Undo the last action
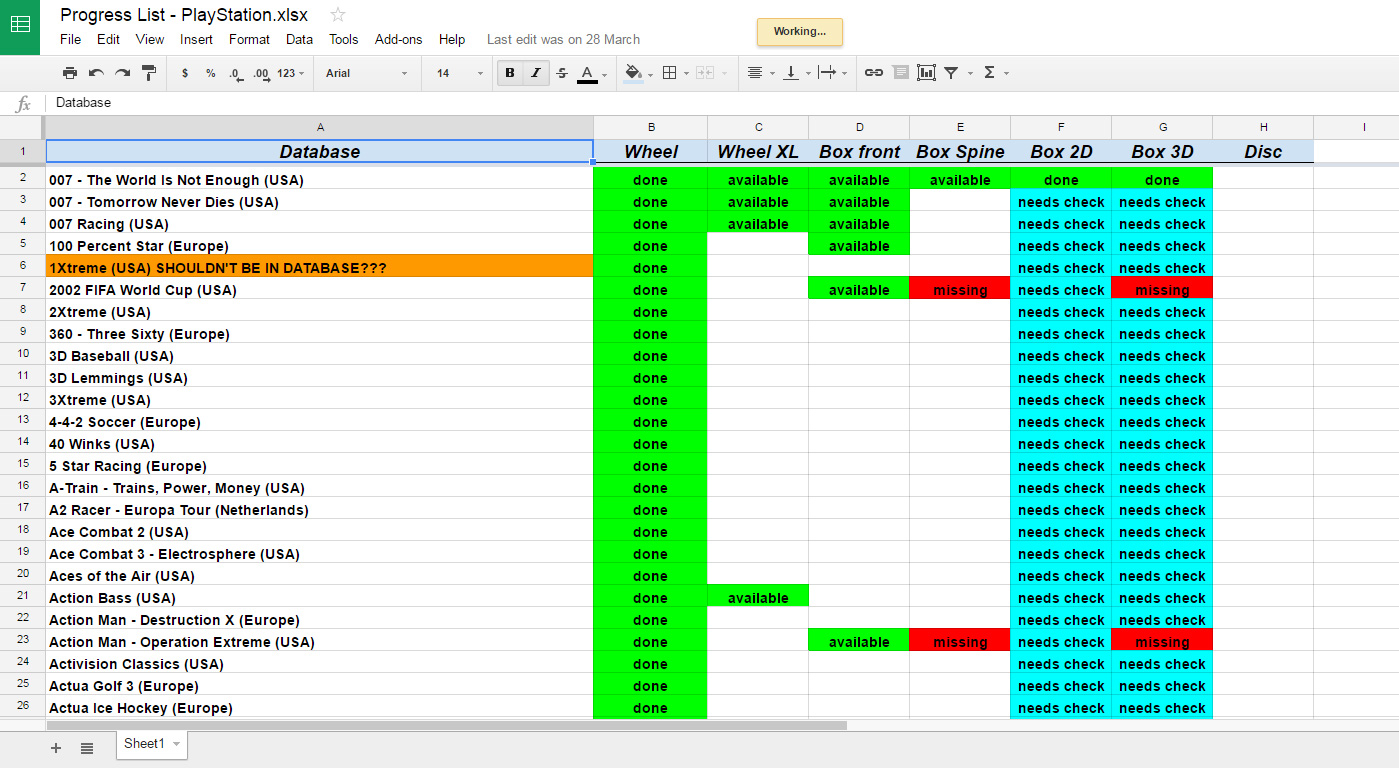The image size is (1399, 768). pos(96,73)
